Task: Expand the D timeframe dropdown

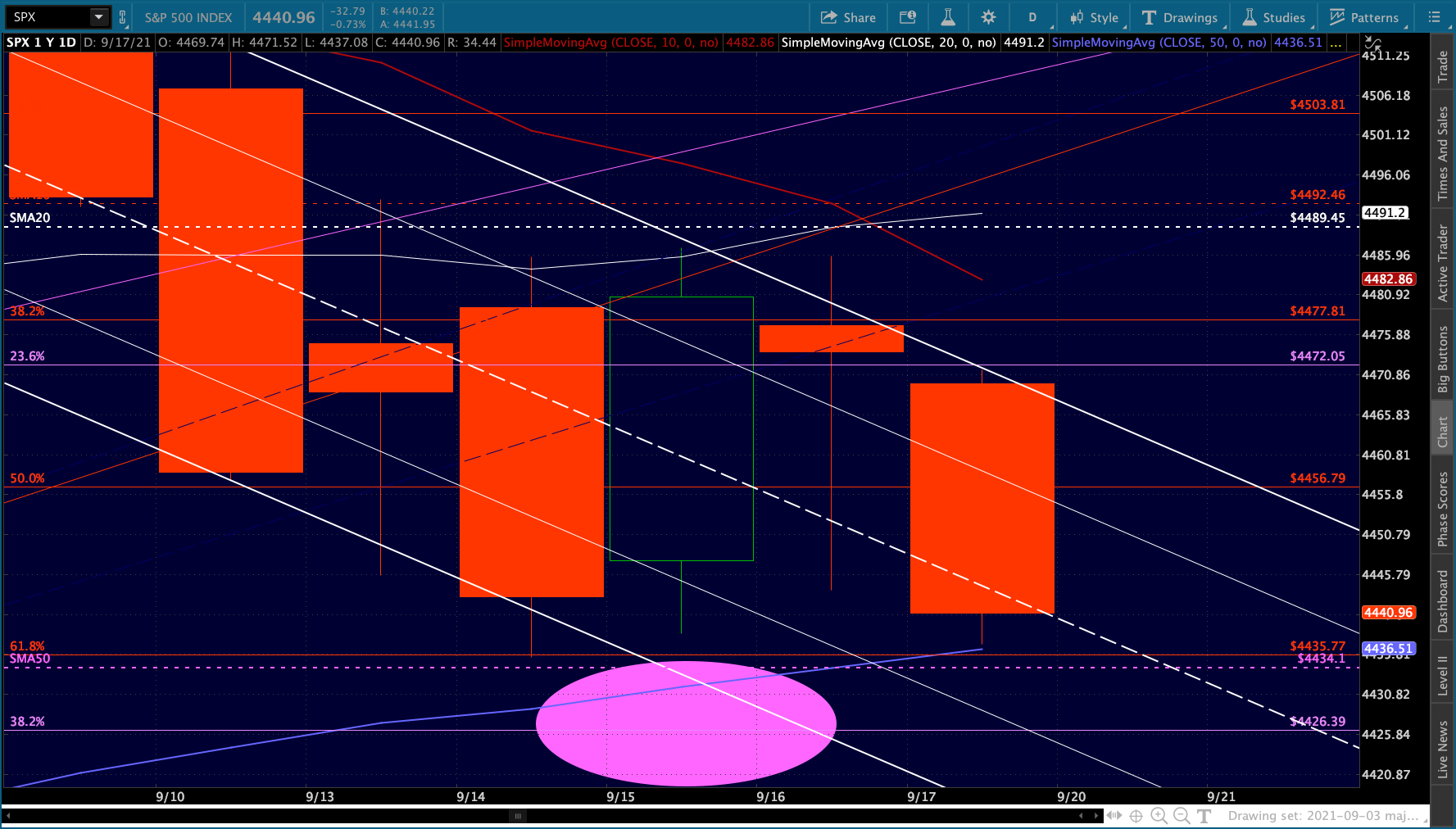Action: pos(1032,17)
